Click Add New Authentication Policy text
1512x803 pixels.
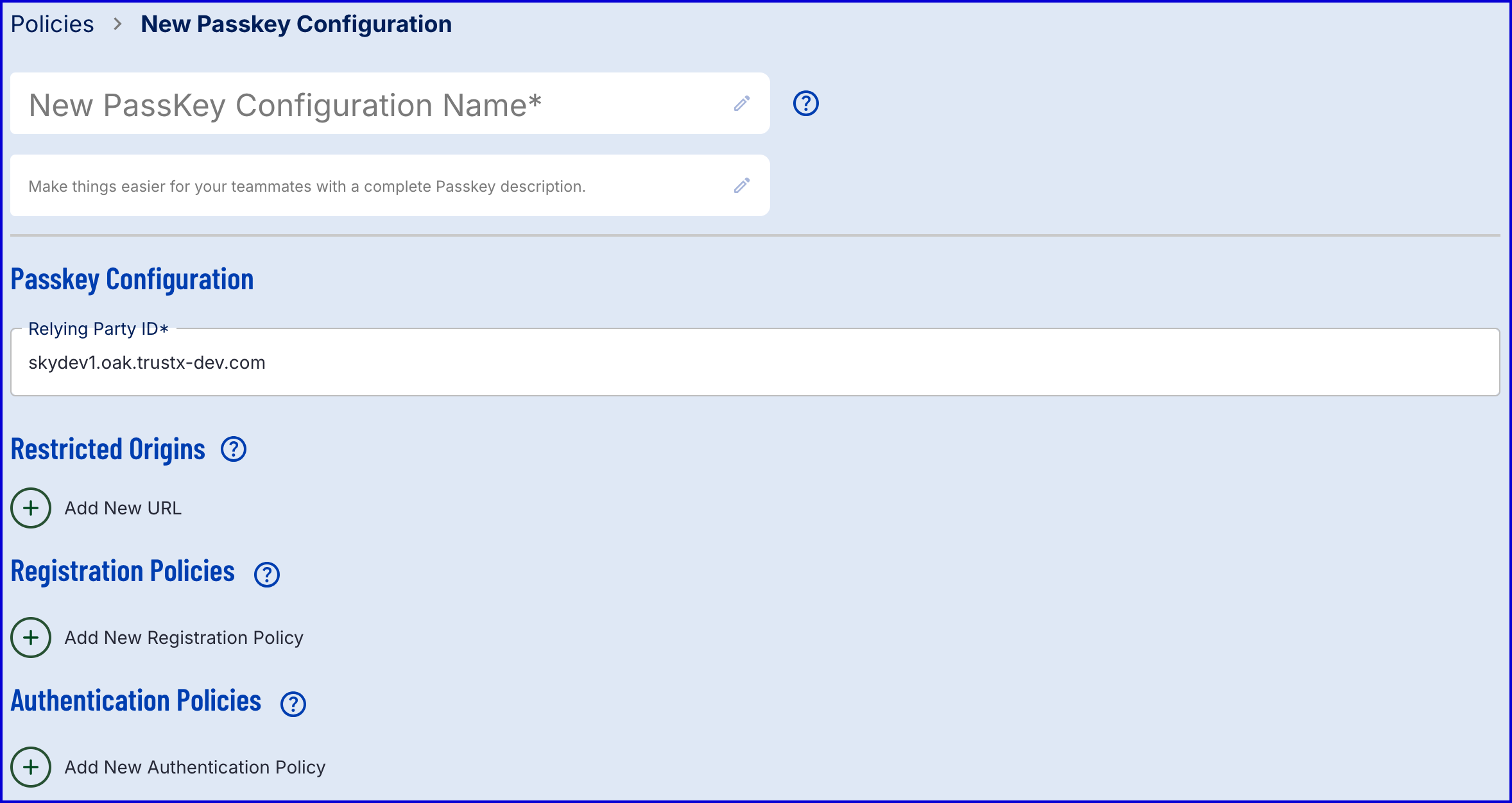[195, 767]
